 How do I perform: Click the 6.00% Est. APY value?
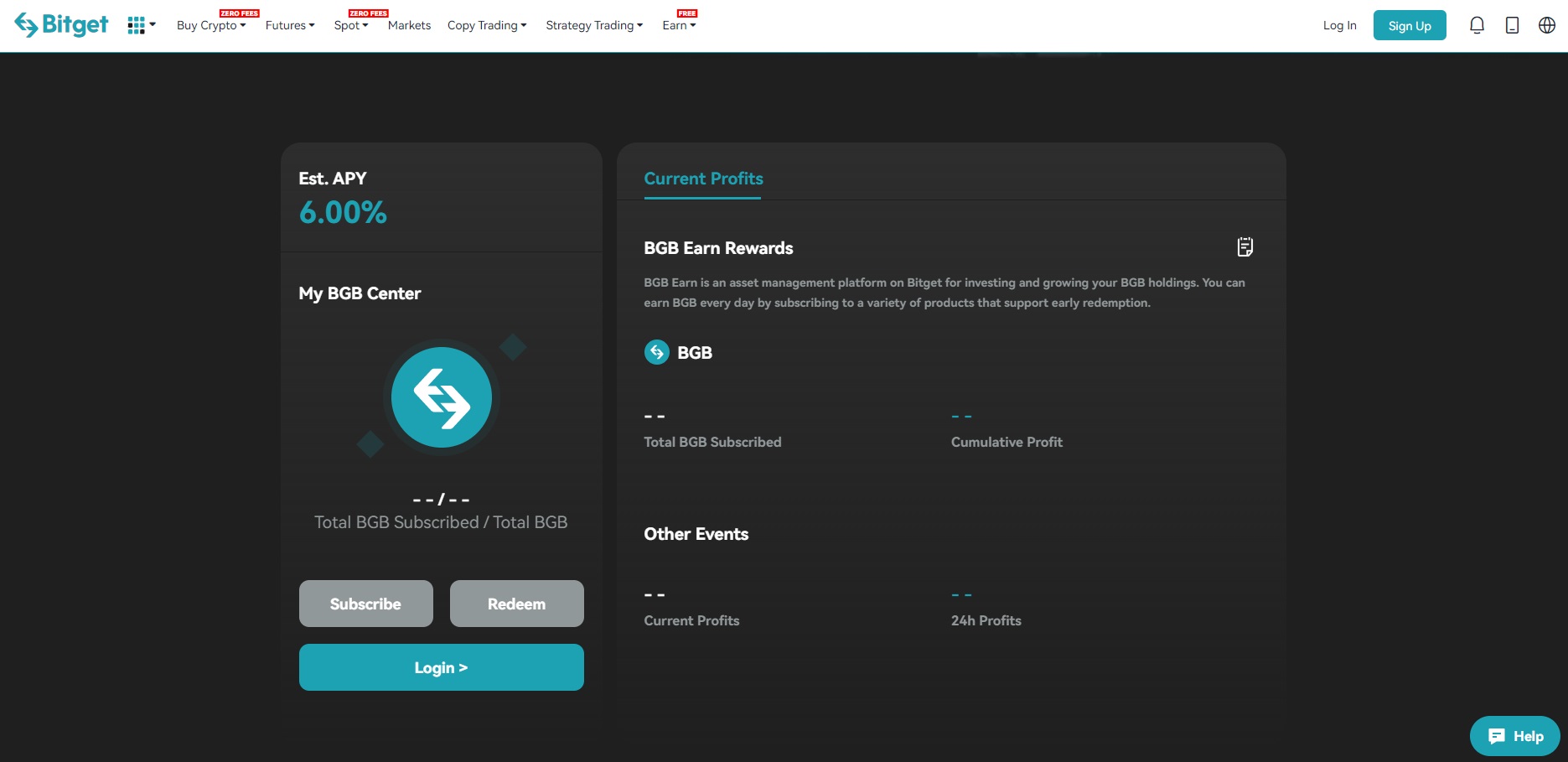[343, 212]
